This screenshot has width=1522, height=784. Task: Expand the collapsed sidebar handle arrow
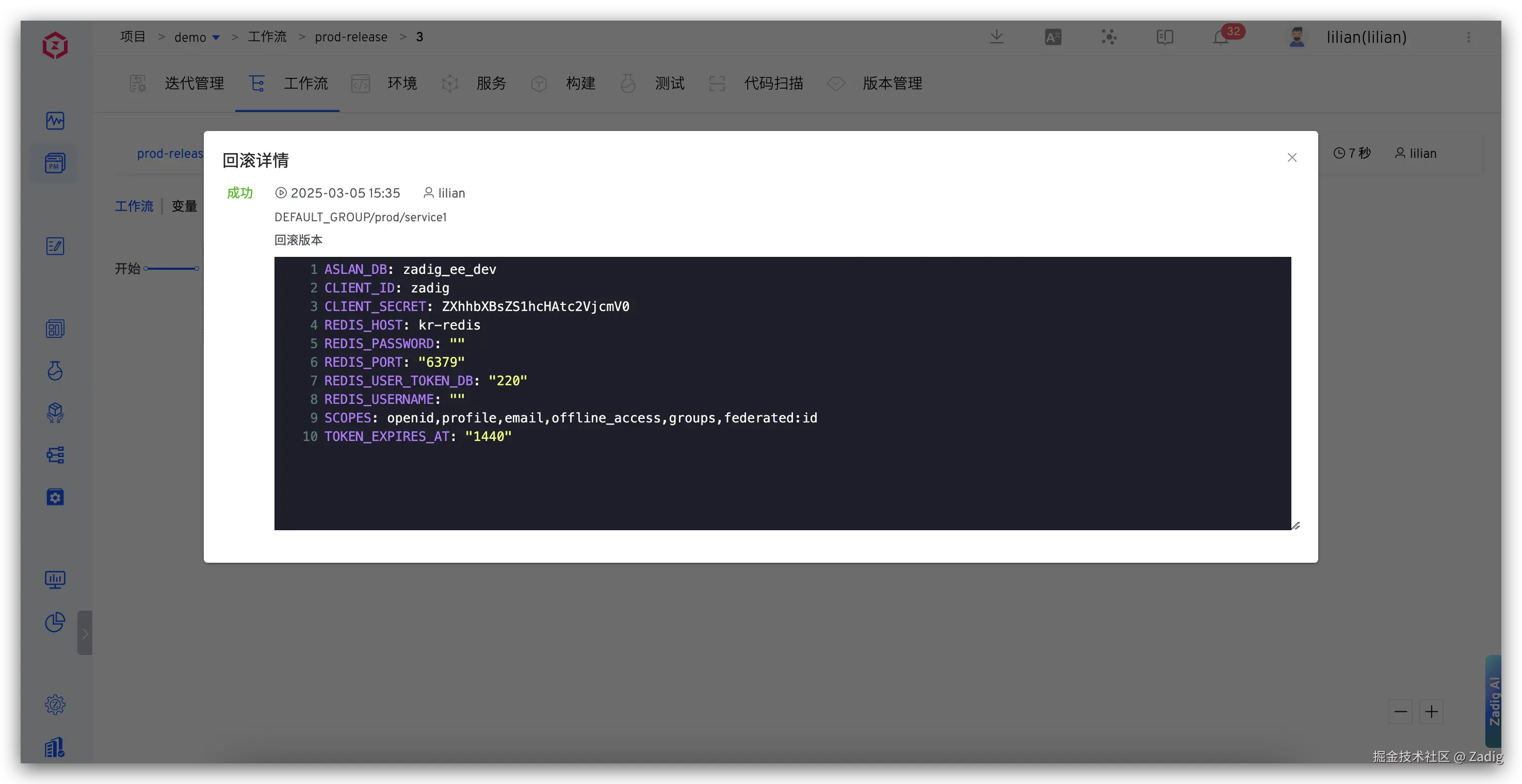pos(85,633)
